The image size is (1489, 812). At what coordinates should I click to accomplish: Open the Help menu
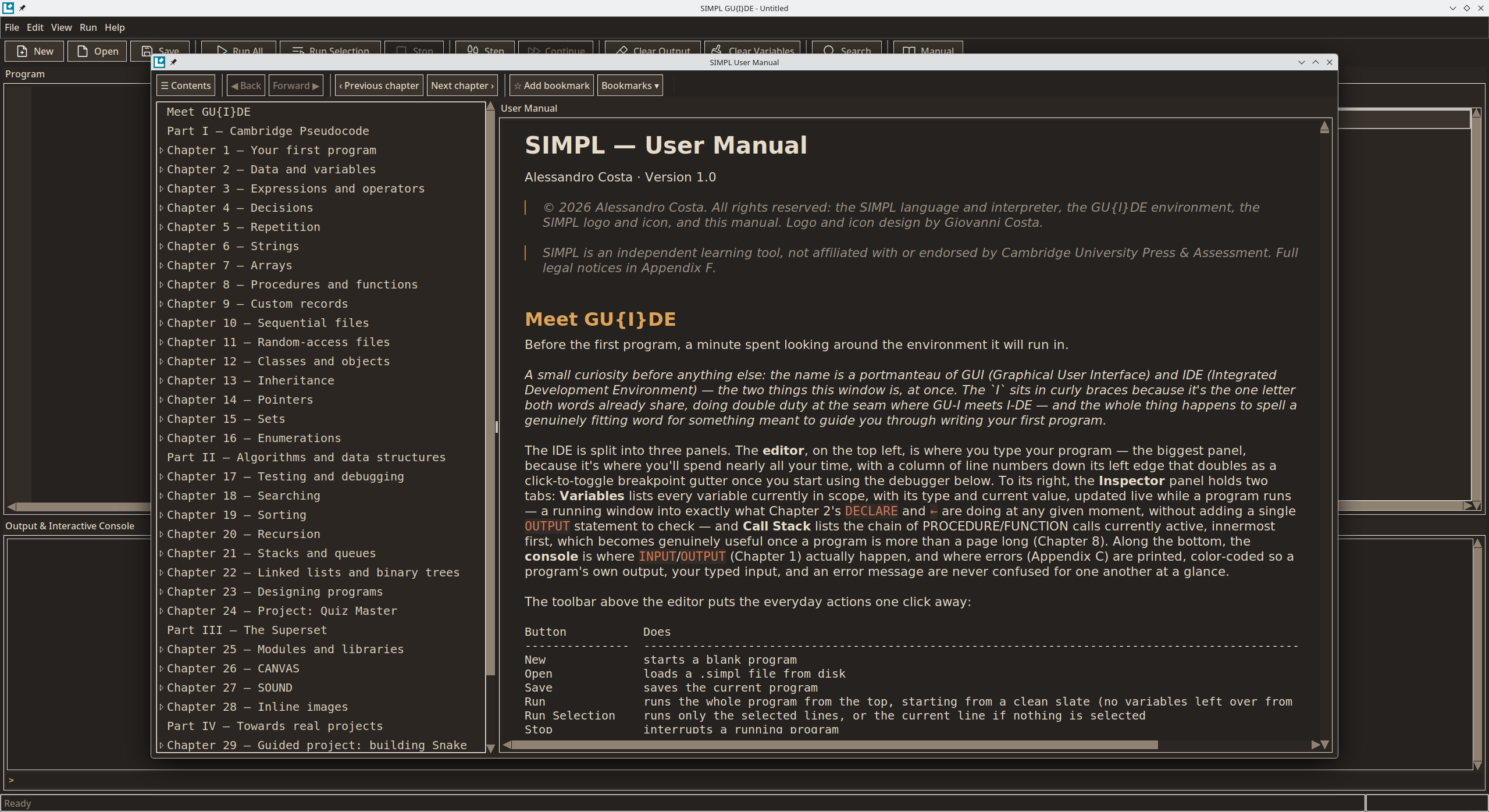click(x=115, y=27)
